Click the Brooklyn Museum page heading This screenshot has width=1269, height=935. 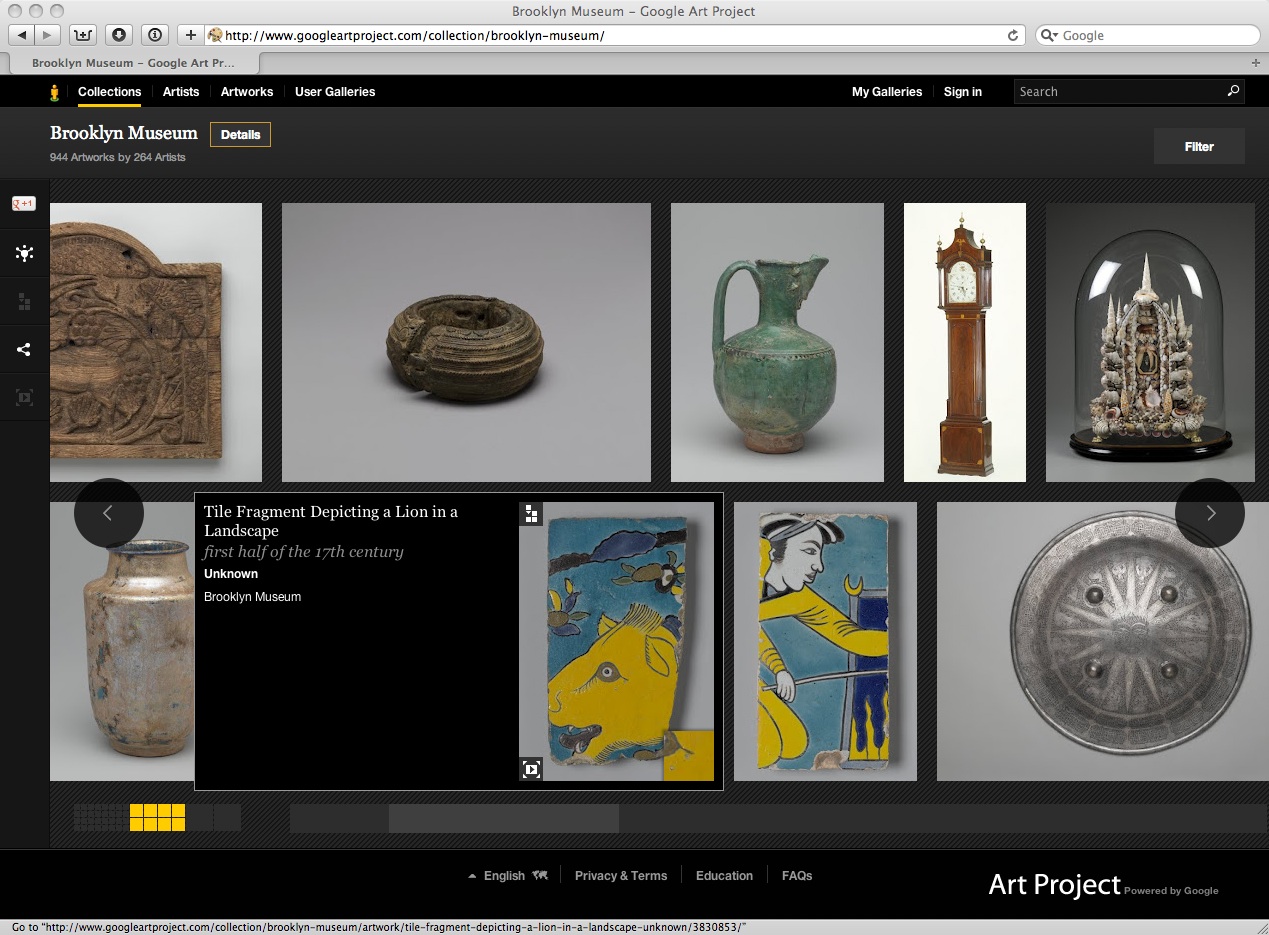pyautogui.click(x=124, y=133)
